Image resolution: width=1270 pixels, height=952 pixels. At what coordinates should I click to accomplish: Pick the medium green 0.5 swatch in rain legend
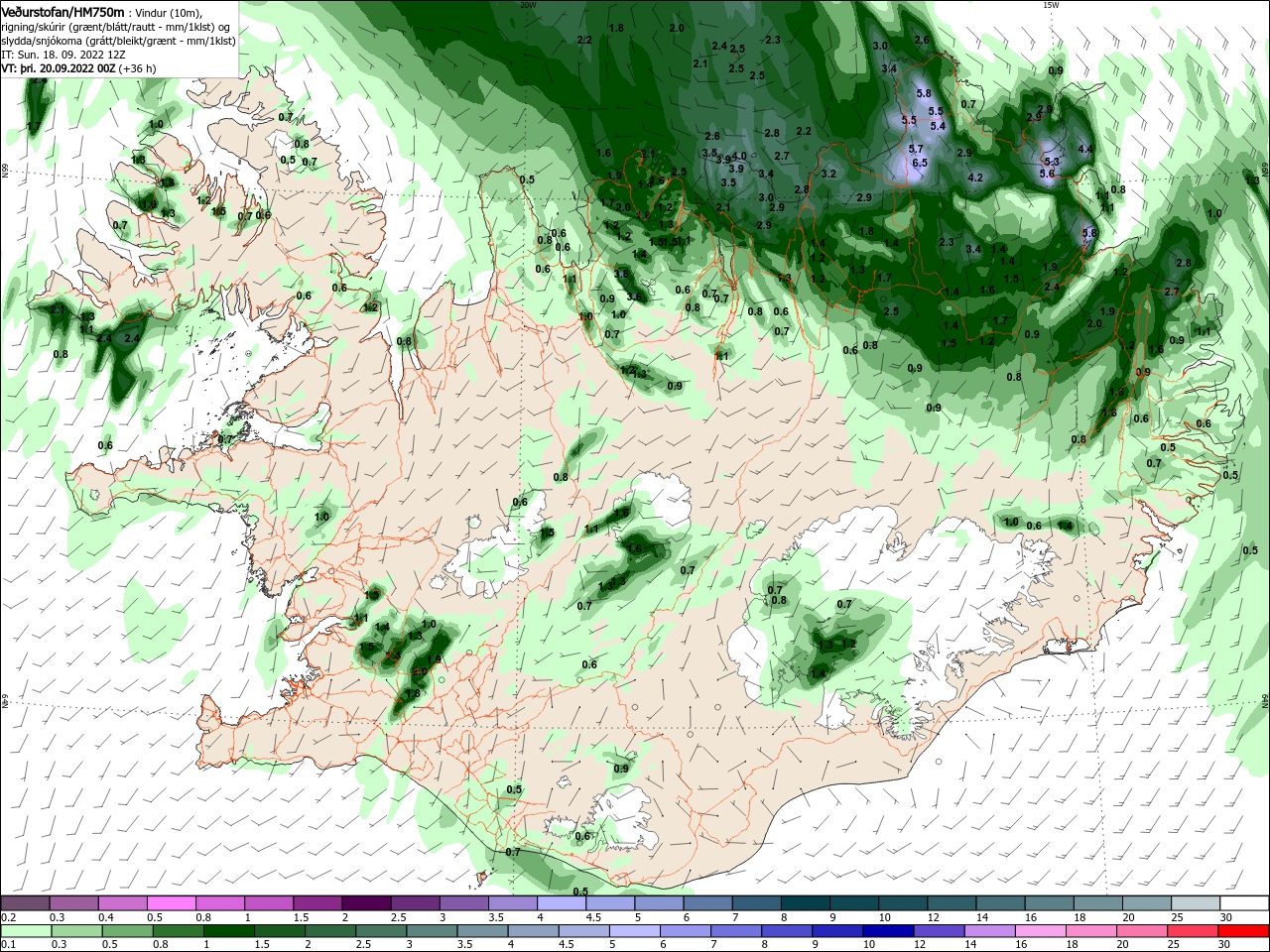(127, 931)
